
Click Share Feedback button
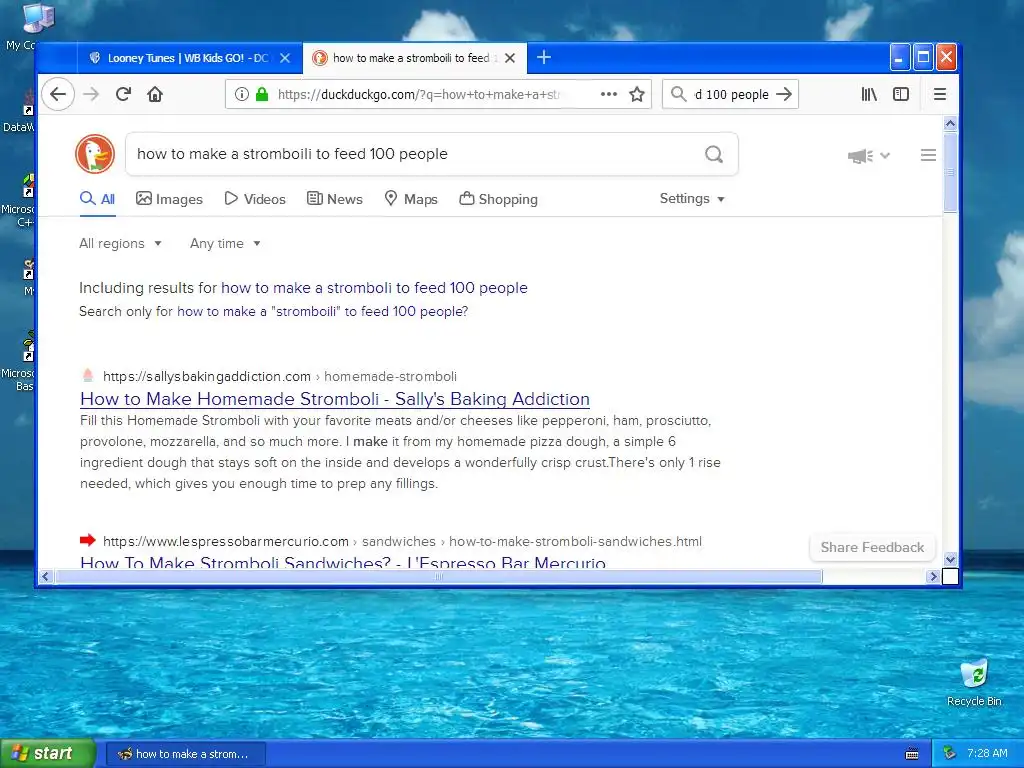[x=872, y=547]
